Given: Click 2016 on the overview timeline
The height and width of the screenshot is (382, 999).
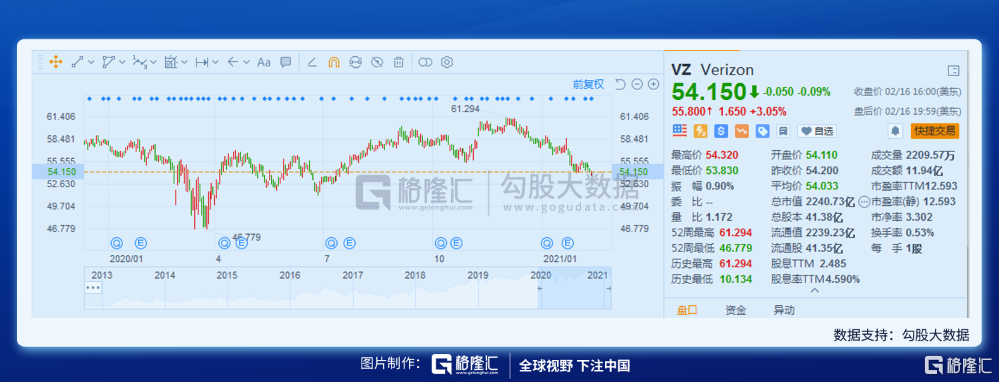Looking at the screenshot, I should tap(290, 275).
